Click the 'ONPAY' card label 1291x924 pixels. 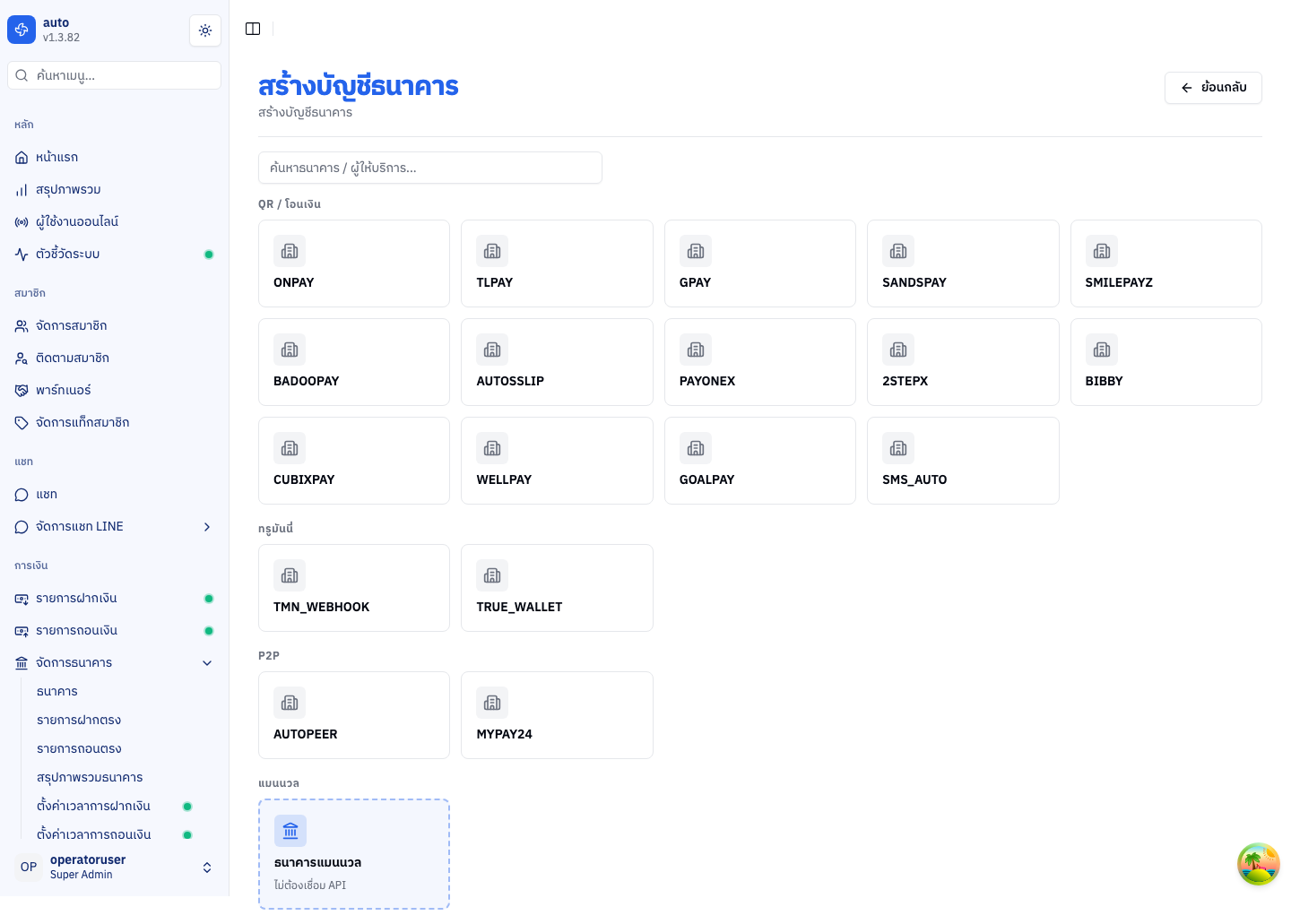pos(294,282)
